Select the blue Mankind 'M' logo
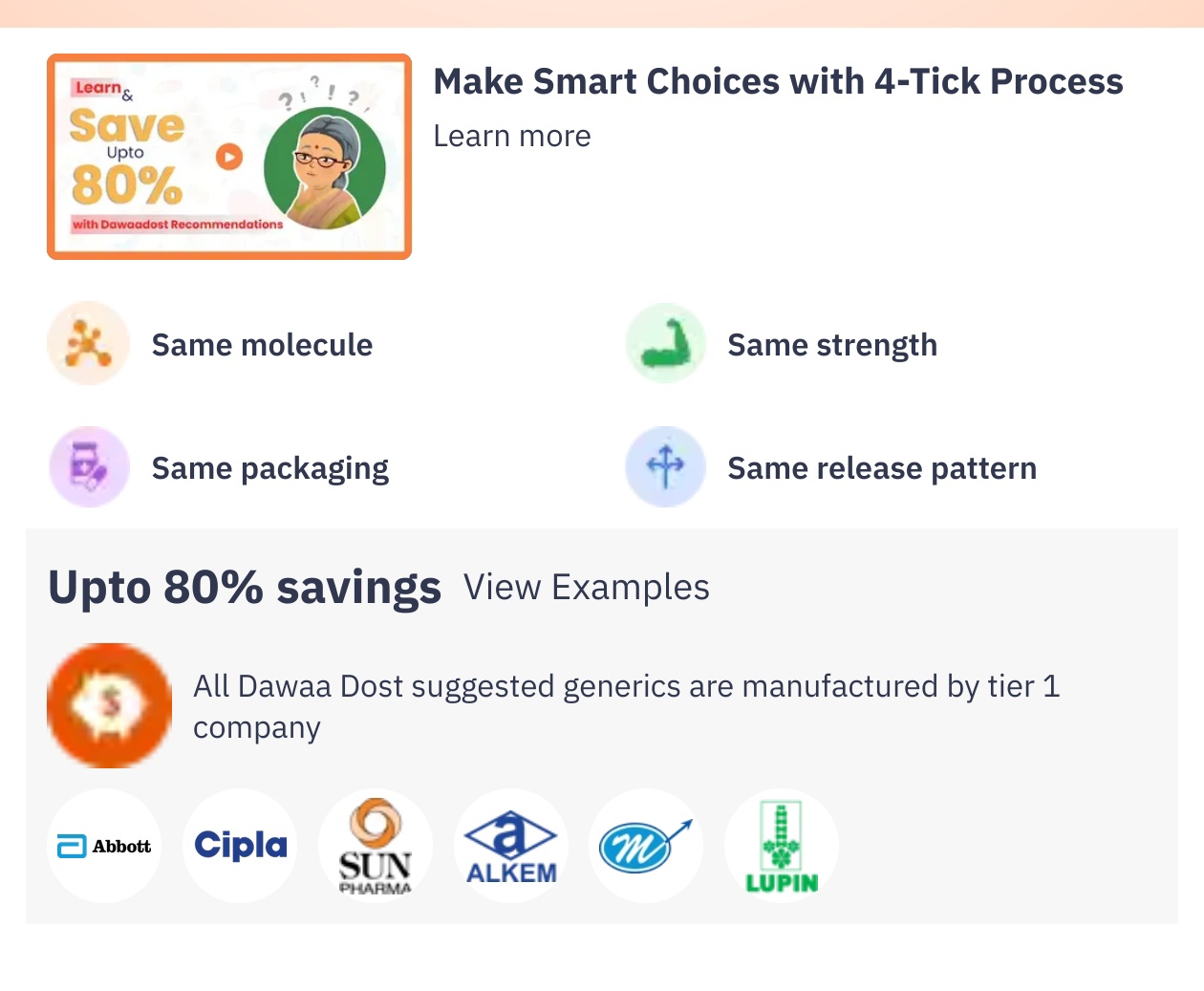1204x991 pixels. (x=646, y=846)
